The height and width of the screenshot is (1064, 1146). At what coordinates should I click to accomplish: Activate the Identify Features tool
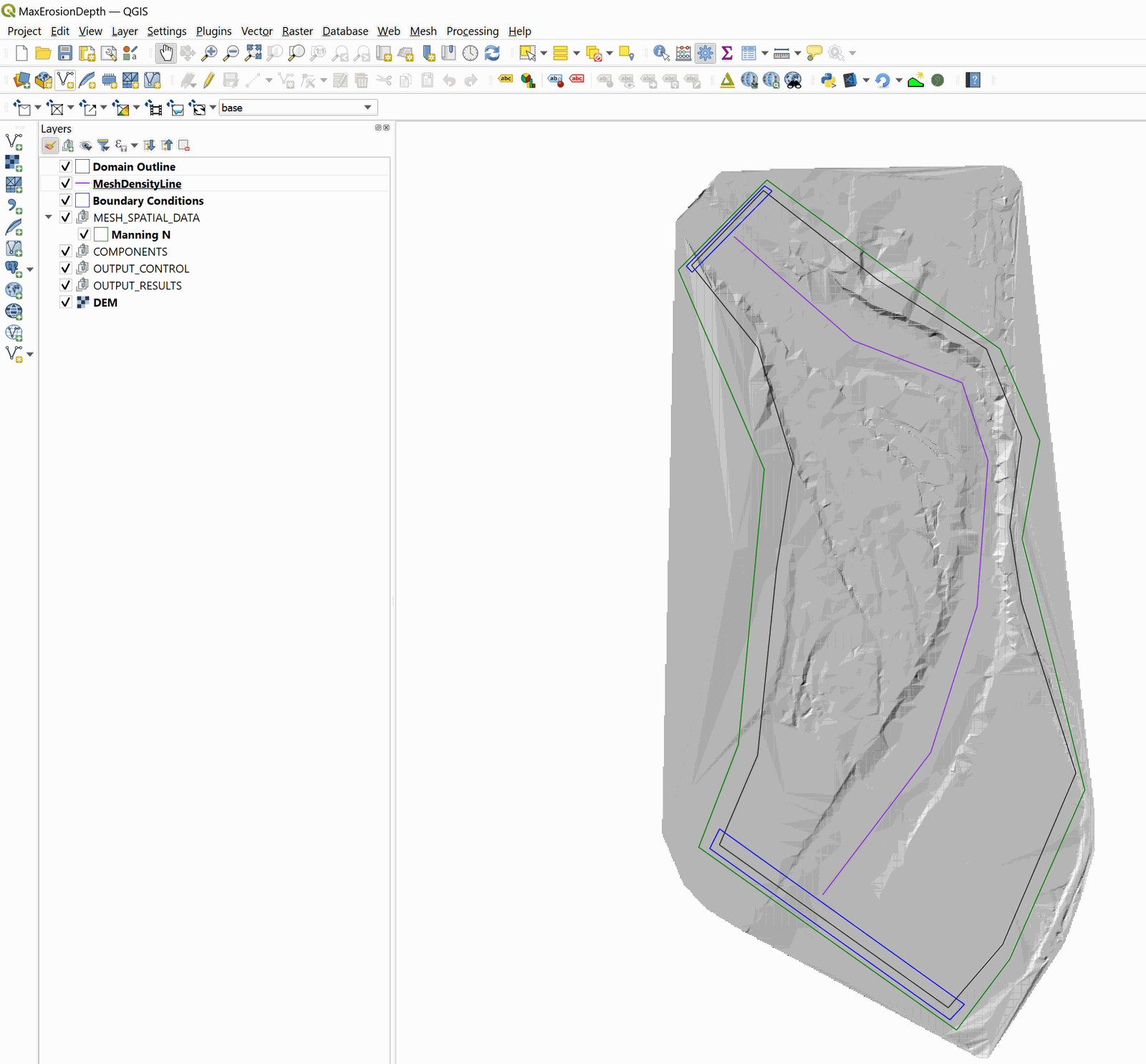[661, 53]
